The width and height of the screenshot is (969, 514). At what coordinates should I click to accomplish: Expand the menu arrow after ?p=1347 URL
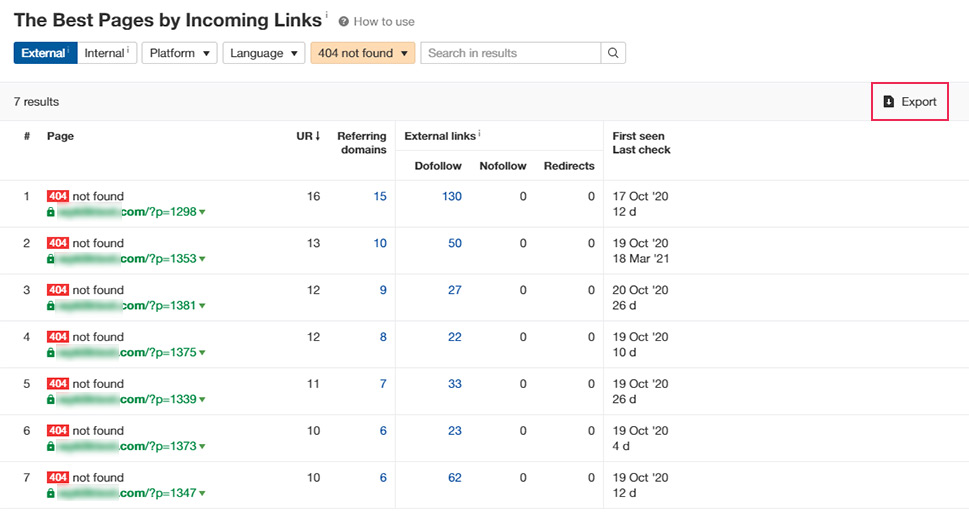pyautogui.click(x=203, y=494)
